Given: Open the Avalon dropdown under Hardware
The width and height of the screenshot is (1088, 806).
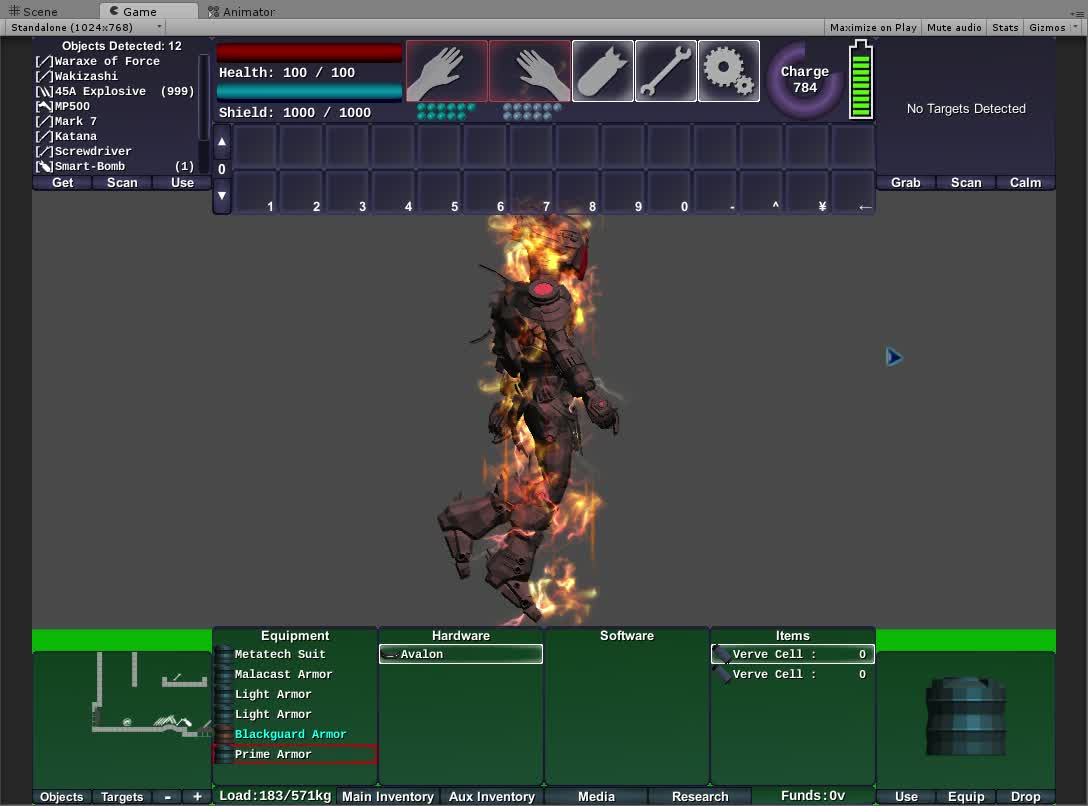Looking at the screenshot, I should [460, 653].
